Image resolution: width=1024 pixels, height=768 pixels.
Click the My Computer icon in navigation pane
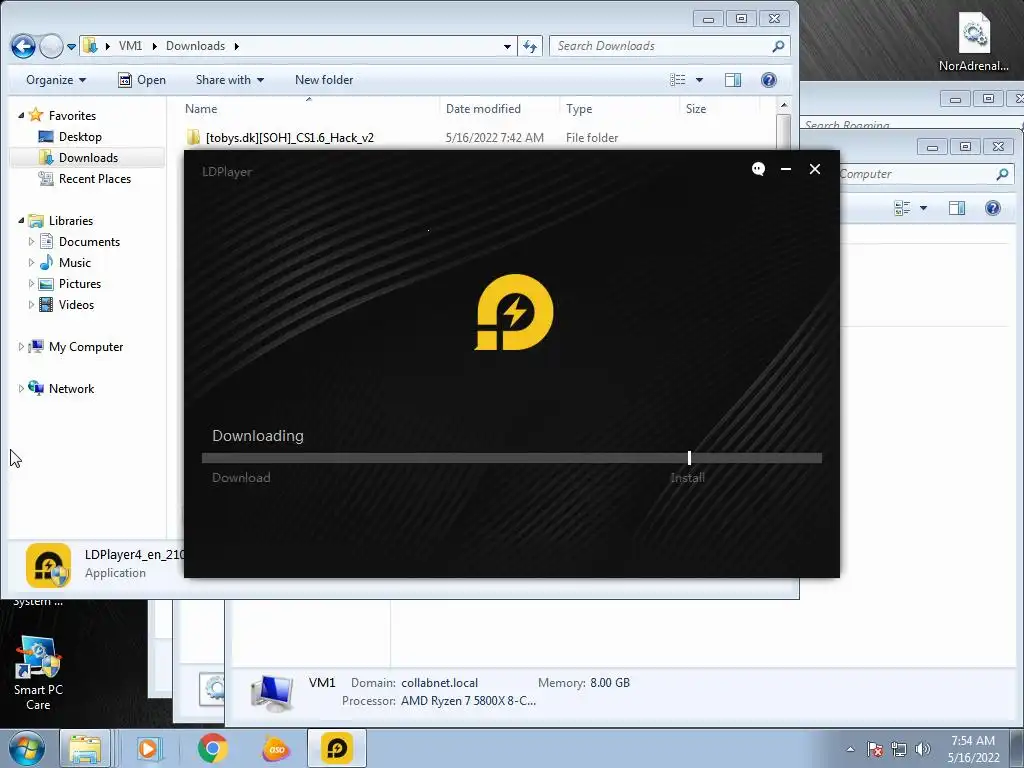click(x=36, y=346)
